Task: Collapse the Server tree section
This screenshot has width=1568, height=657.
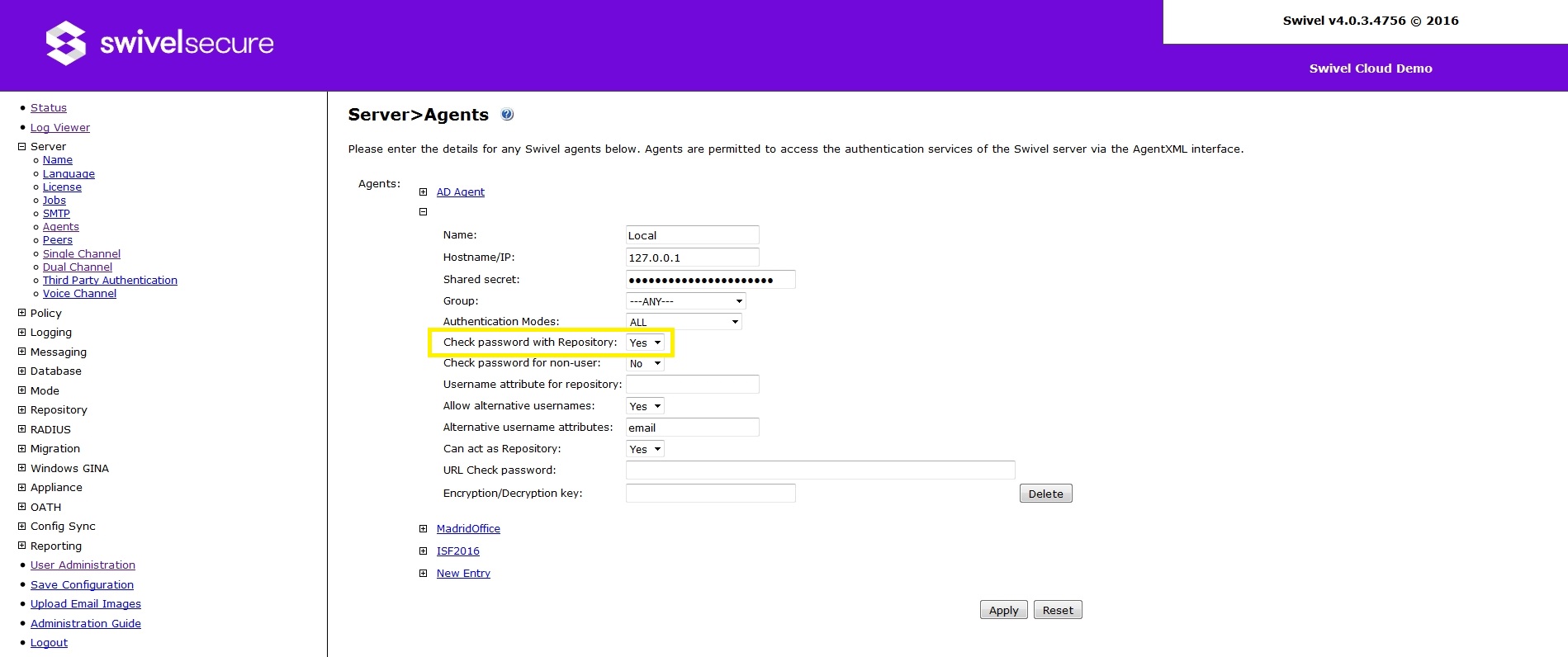Action: 22,147
